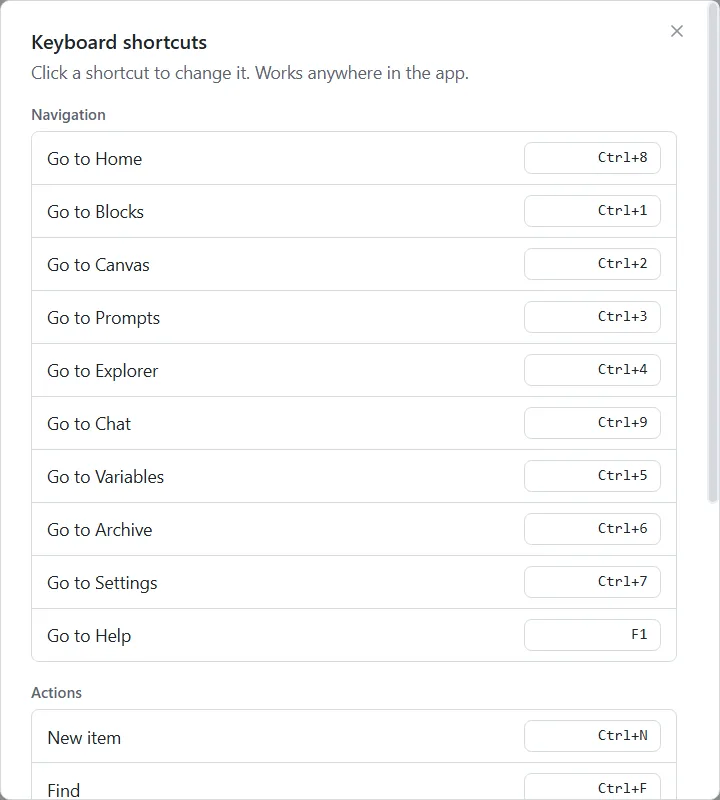This screenshot has height=800, width=720.
Task: Click the 'Actions' section heading
Action: (x=56, y=693)
